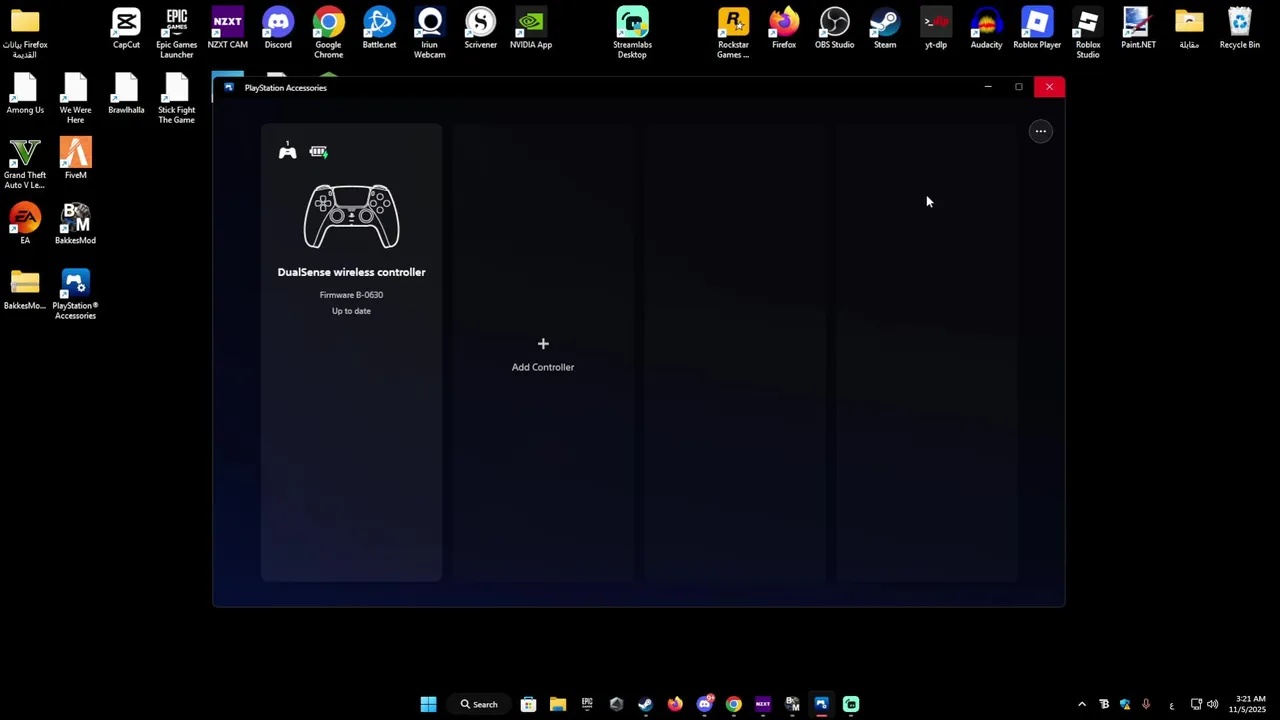This screenshot has height=720, width=1280.
Task: Open the Roblox Studio desktop icon
Action: (x=1088, y=33)
